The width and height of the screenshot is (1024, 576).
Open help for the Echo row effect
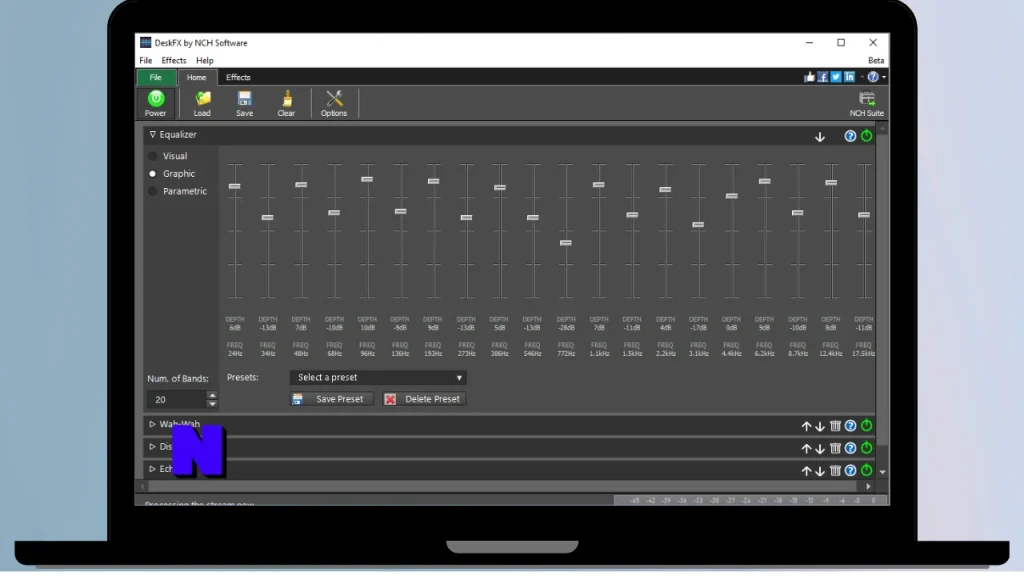pyautogui.click(x=850, y=470)
